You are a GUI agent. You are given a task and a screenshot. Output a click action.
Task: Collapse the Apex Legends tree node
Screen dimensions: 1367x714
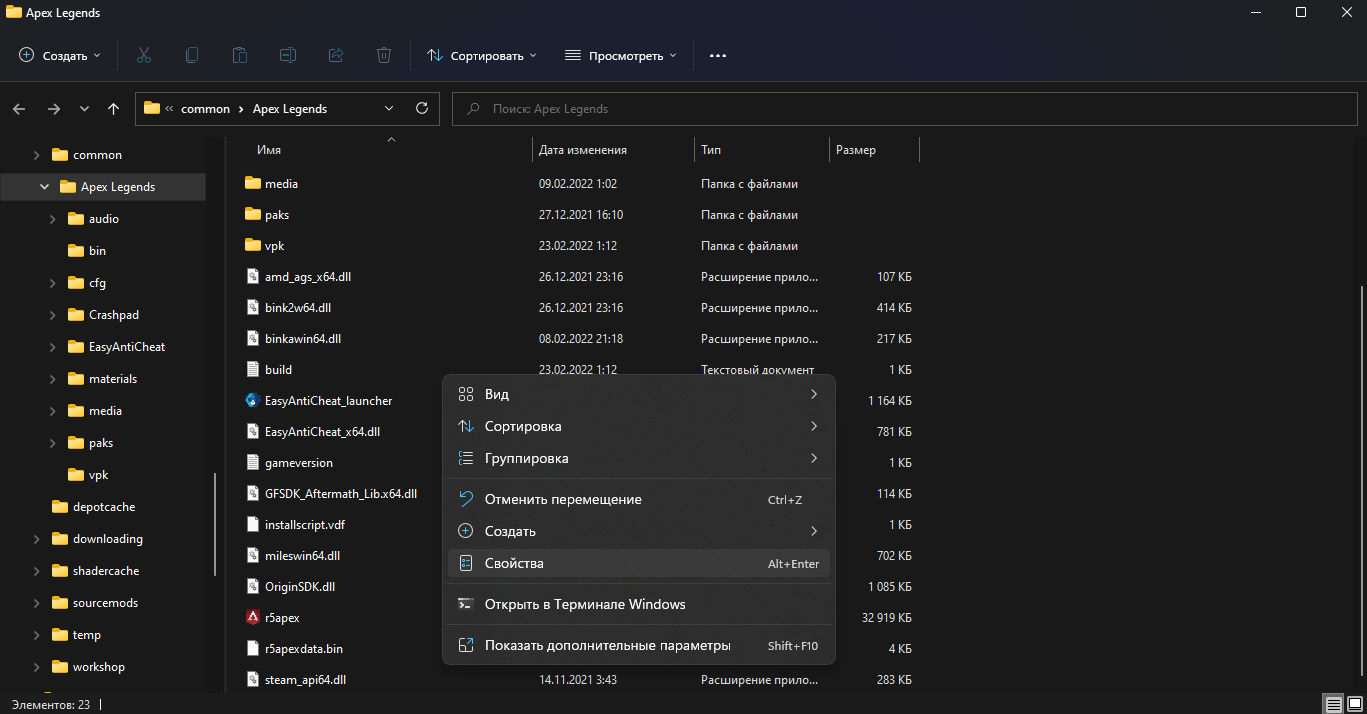pos(44,187)
